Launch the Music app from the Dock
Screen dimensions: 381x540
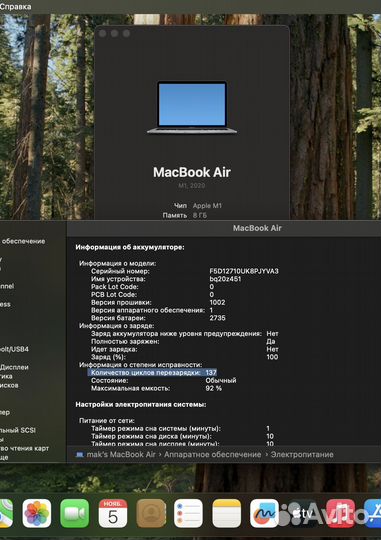point(340,513)
